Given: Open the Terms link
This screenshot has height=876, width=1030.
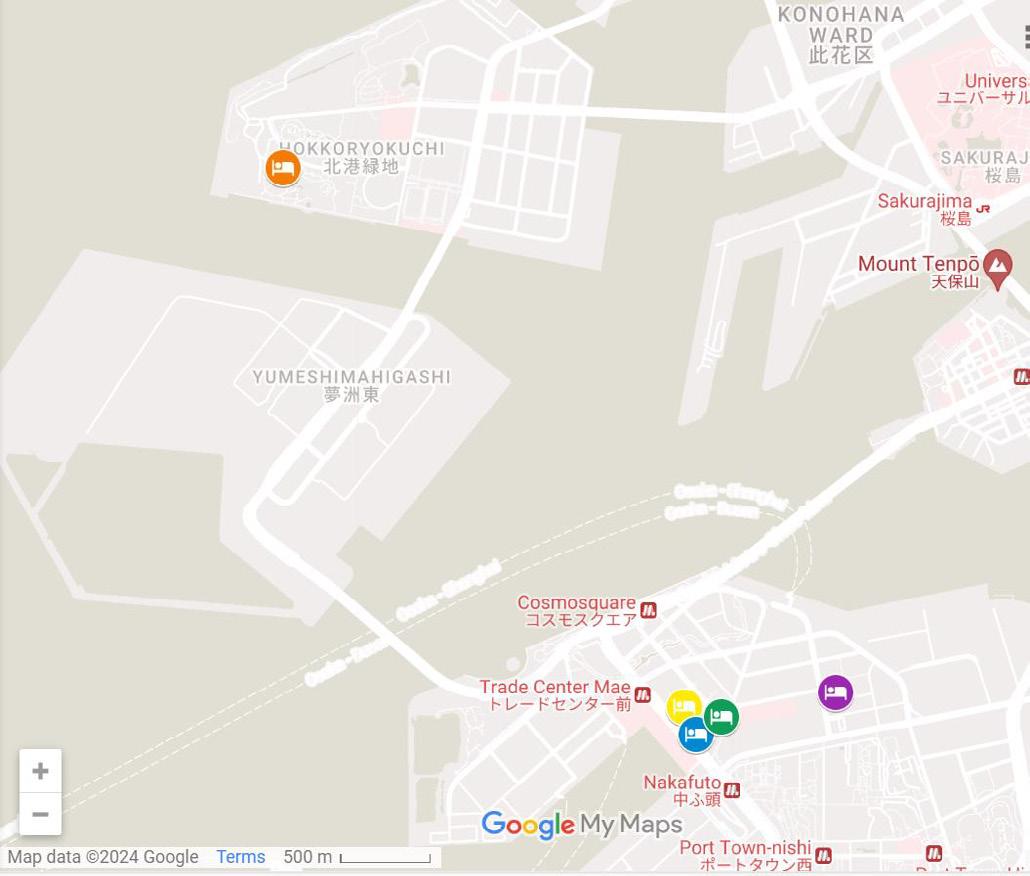Looking at the screenshot, I should (240, 857).
